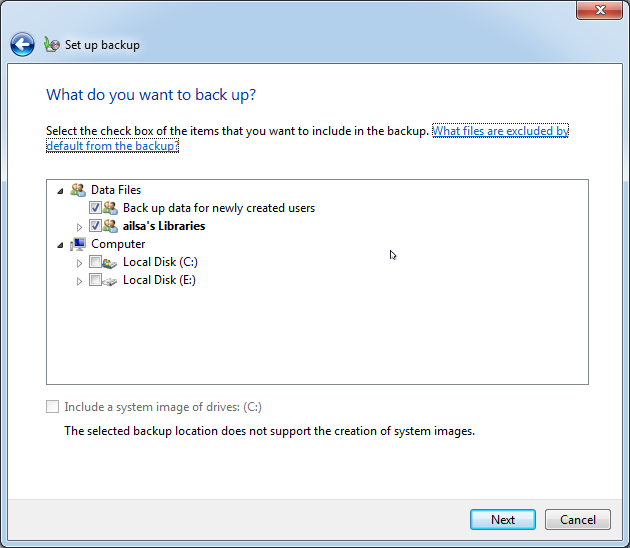Click the ailsa's Libraries users icon
Image resolution: width=630 pixels, height=548 pixels.
110,226
